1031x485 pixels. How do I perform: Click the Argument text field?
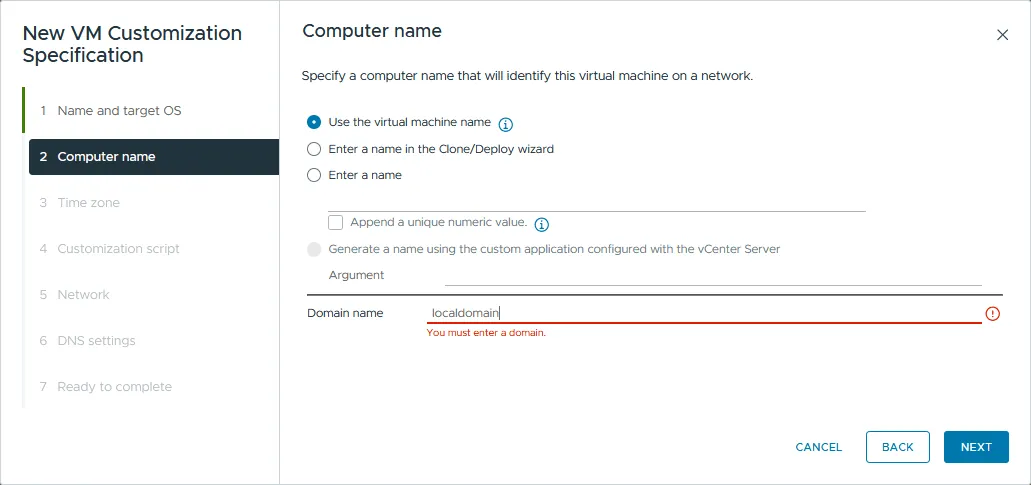[713, 276]
